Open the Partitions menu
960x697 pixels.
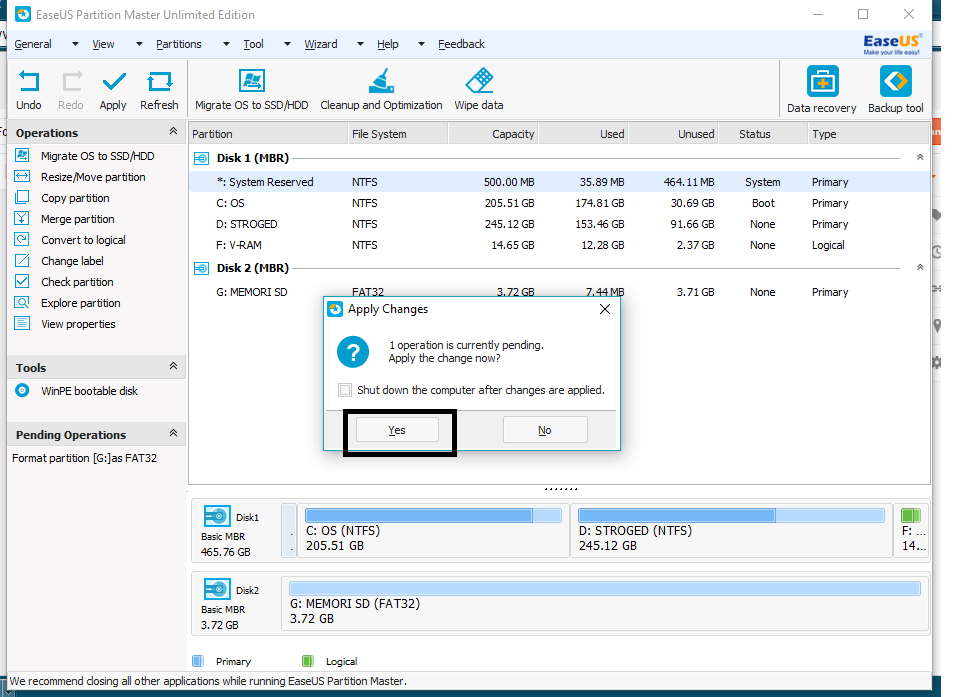click(x=179, y=44)
